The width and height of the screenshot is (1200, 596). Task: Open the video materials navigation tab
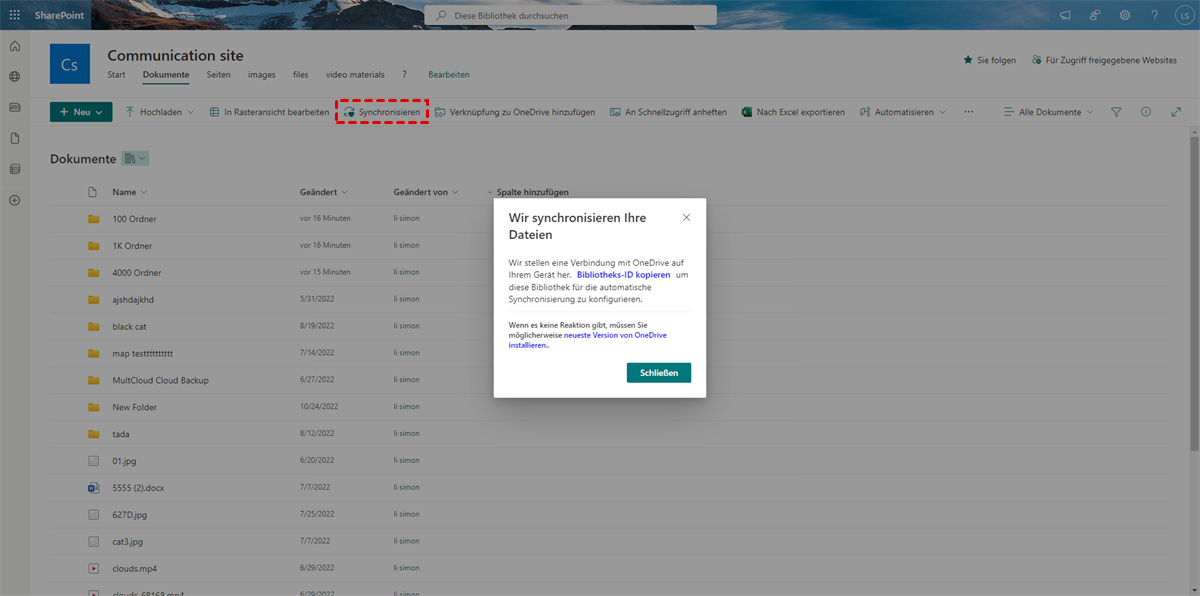[355, 75]
